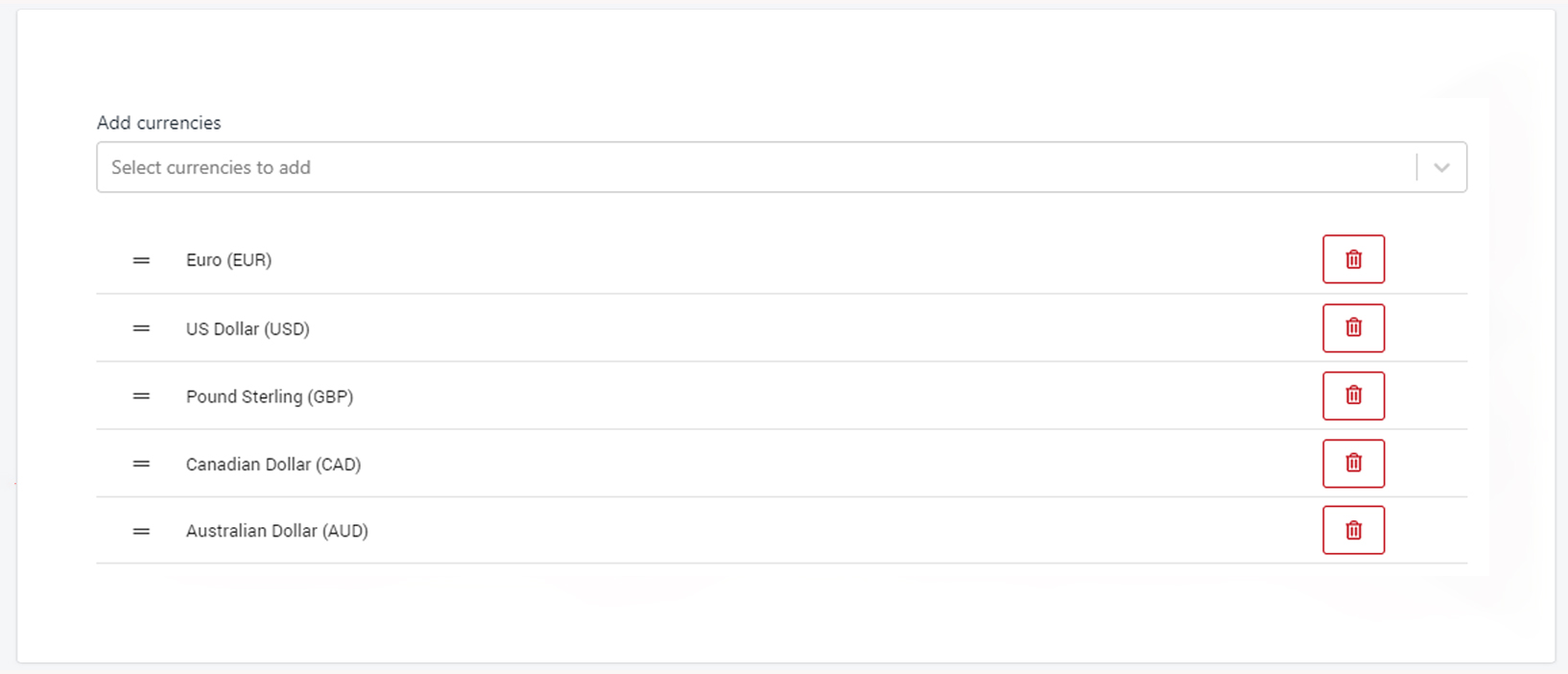Click Australian Dollar drag handle icon
This screenshot has width=1568, height=674.
click(141, 531)
